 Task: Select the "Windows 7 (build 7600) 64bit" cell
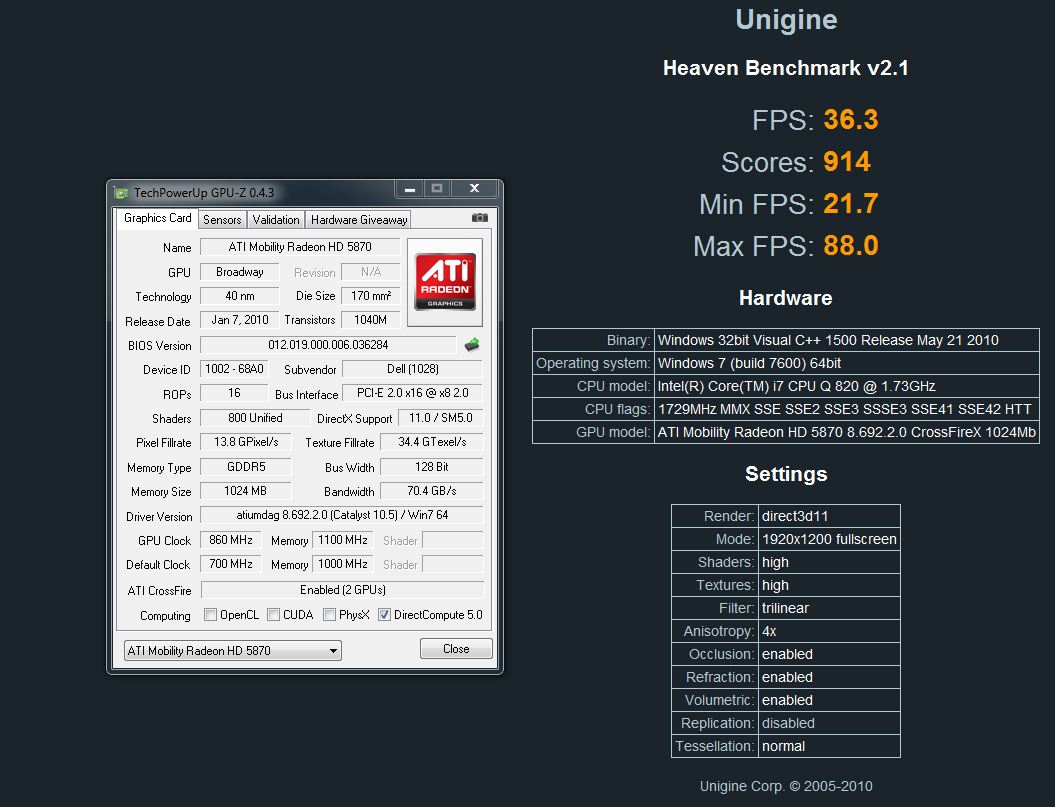pos(846,363)
